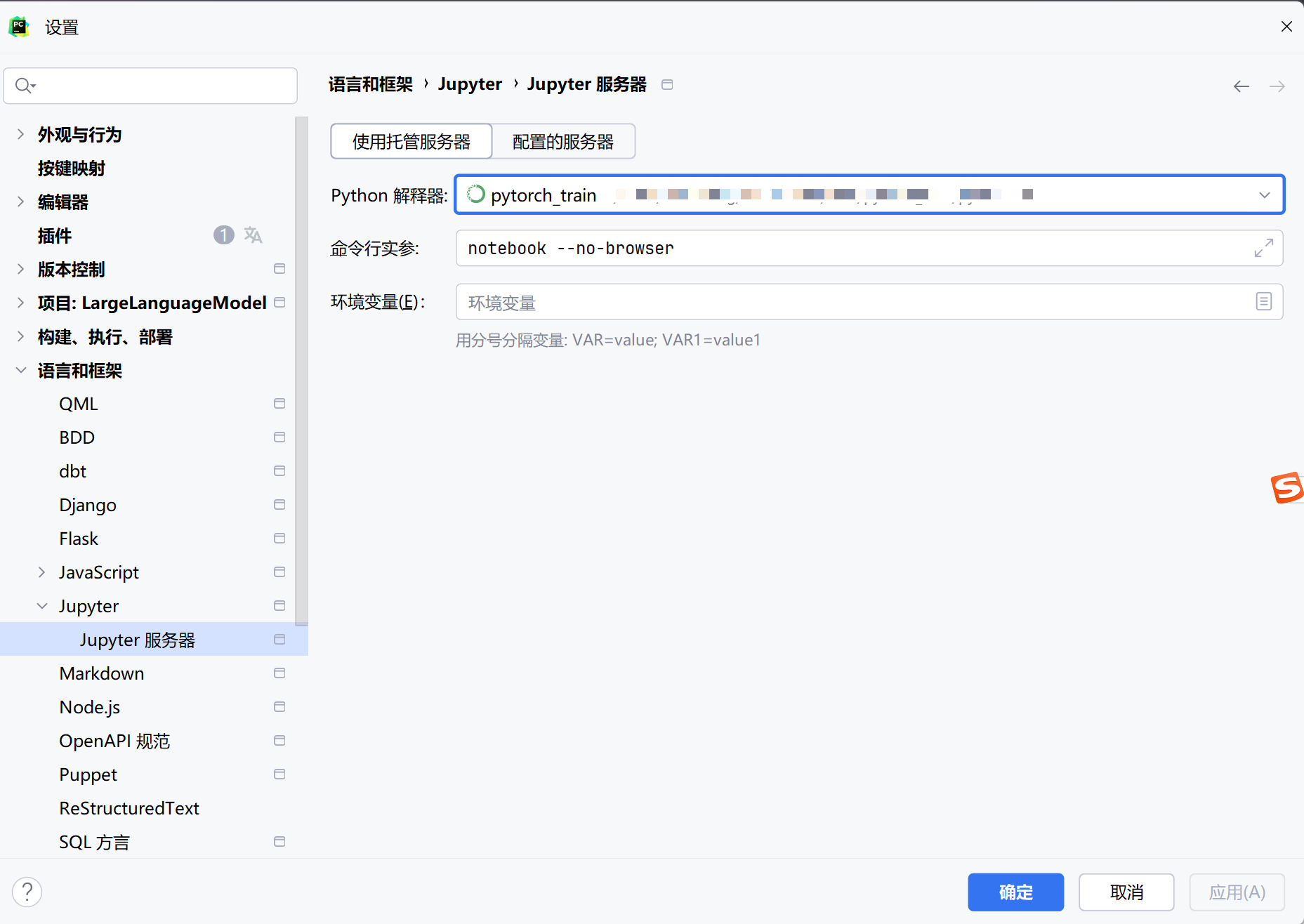Select dbt in the settings tree
Image resolution: width=1304 pixels, height=924 pixels.
tap(73, 471)
